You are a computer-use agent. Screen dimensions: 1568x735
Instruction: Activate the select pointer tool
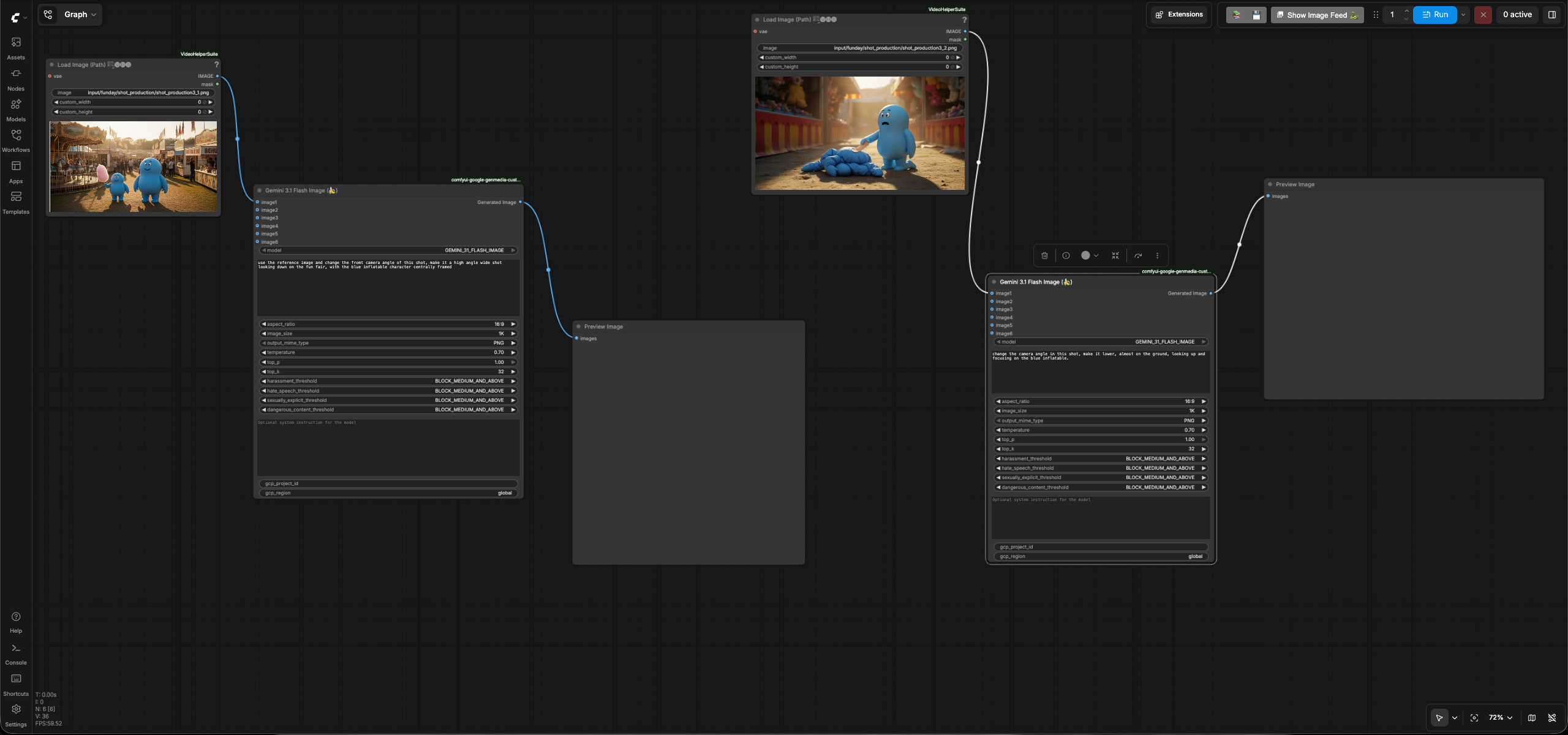tap(1439, 717)
